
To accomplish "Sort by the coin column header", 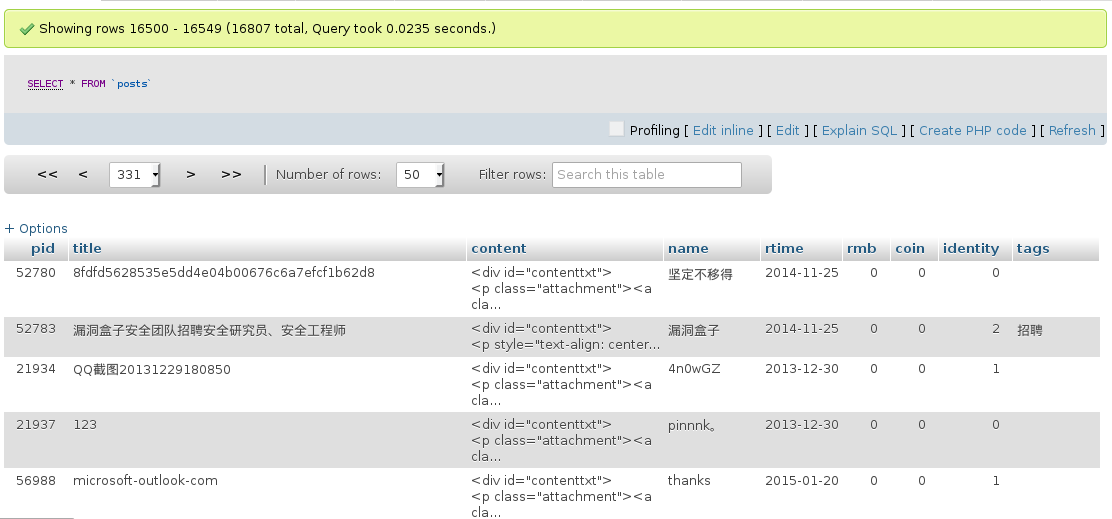I will [x=910, y=249].
